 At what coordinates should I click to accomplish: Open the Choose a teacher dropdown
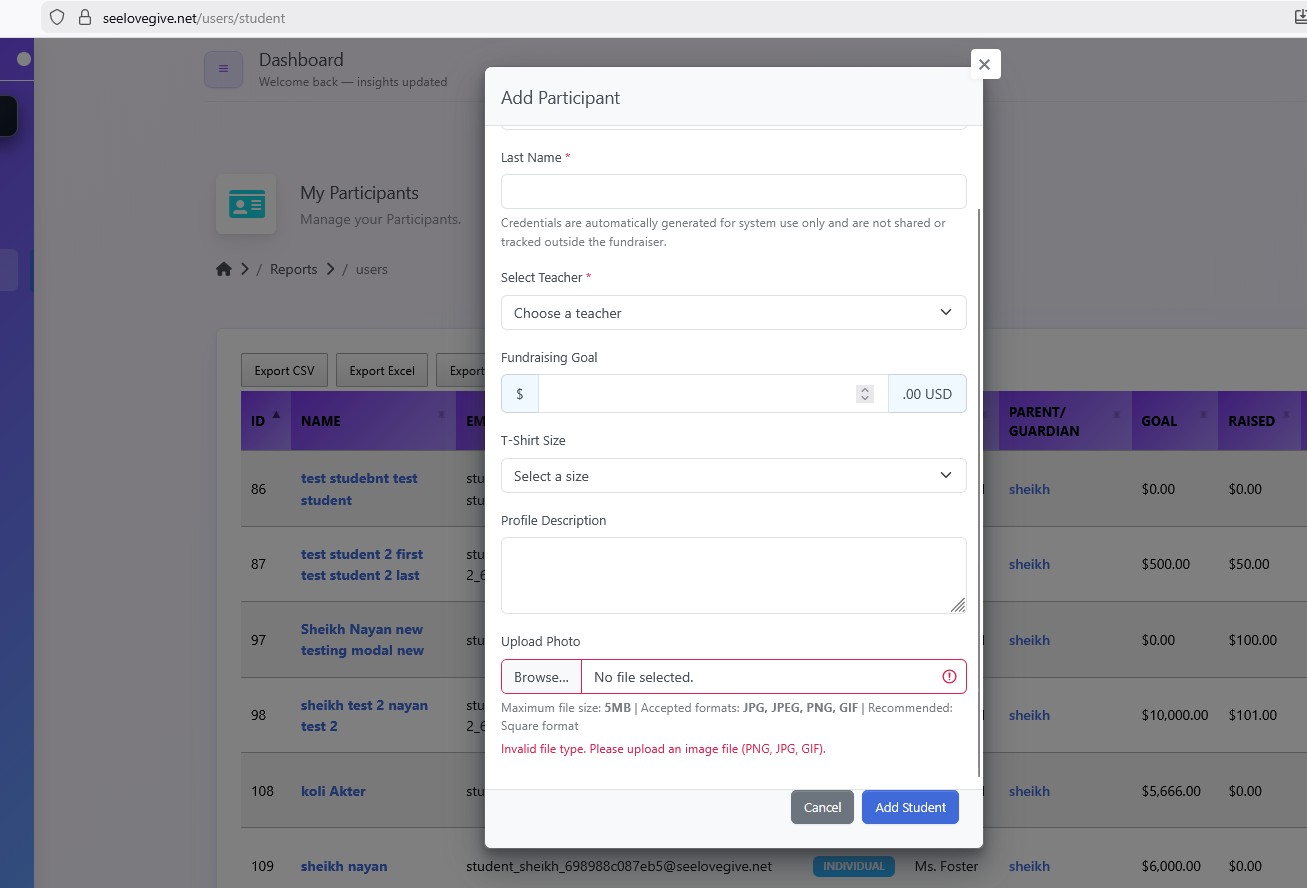(733, 313)
